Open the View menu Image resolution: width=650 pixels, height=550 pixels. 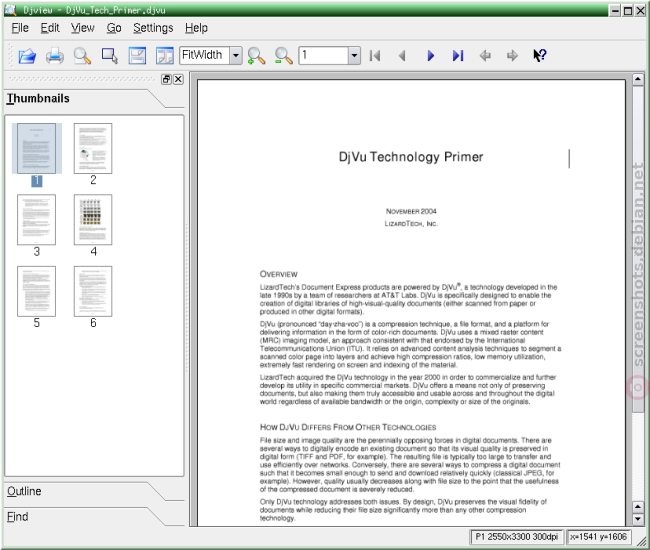pyautogui.click(x=82, y=28)
